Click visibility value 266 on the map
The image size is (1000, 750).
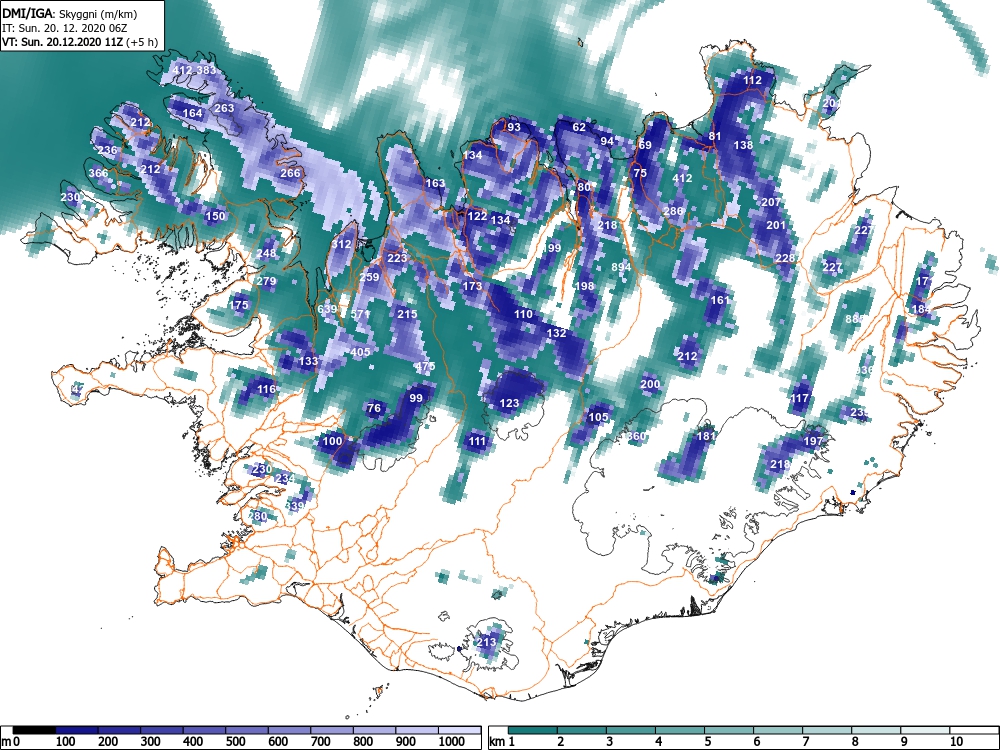[x=290, y=173]
